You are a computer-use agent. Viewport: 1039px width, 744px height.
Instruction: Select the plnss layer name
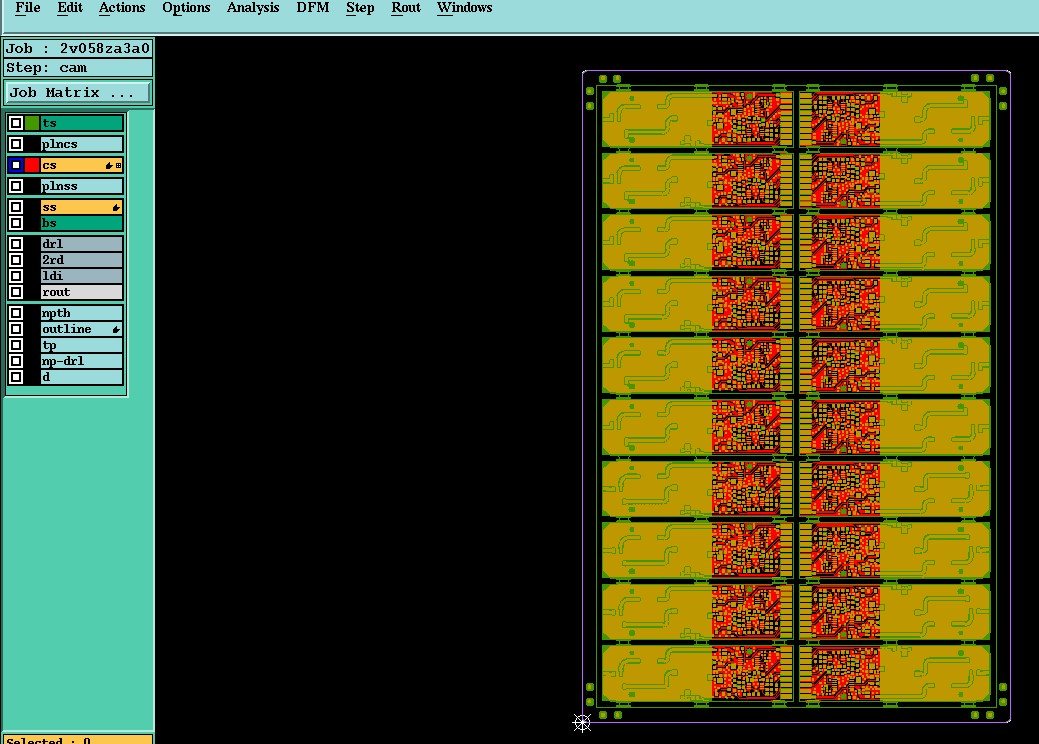82,186
